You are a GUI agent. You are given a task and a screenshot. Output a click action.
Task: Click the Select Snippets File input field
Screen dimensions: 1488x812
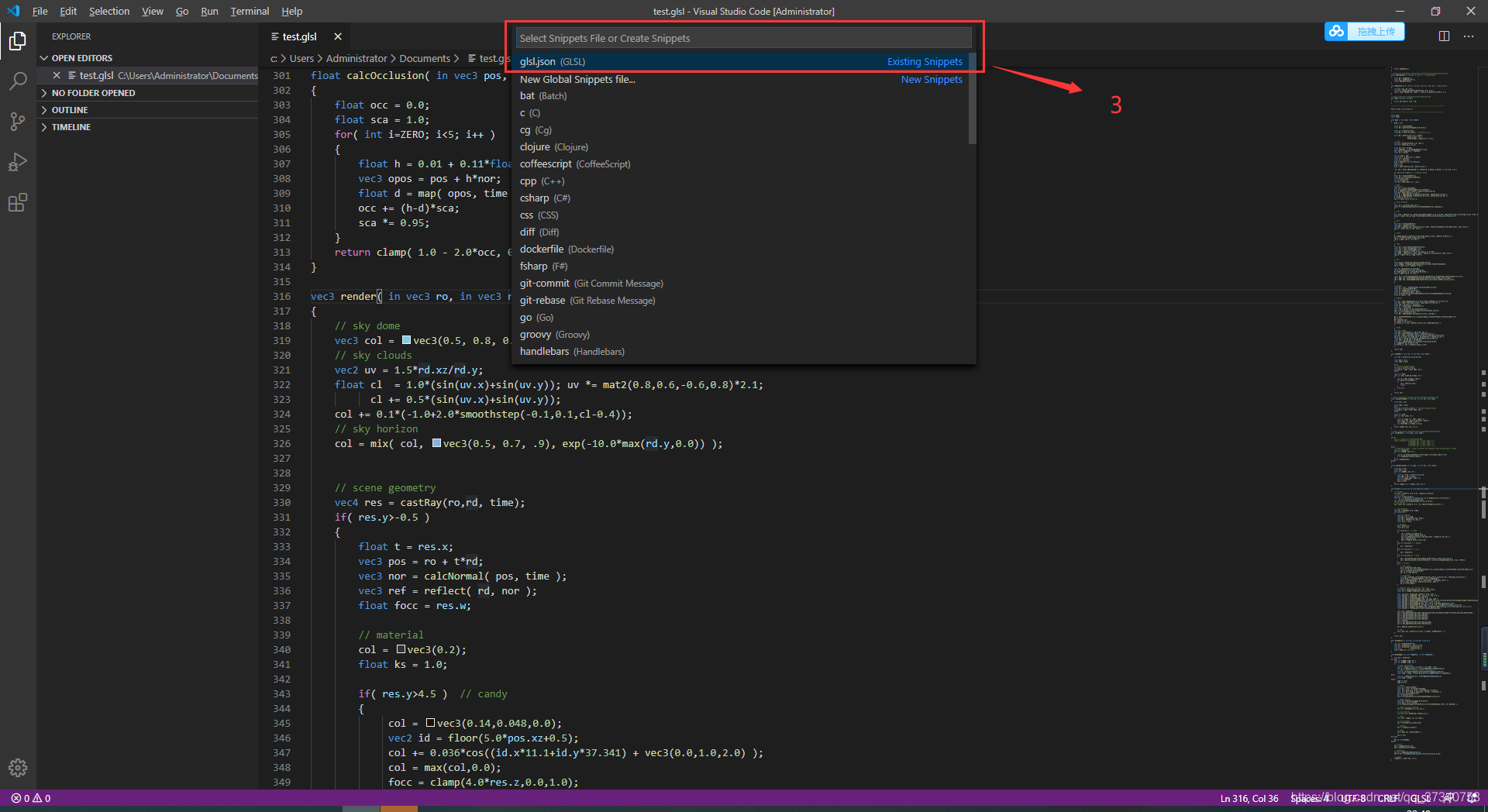[744, 38]
